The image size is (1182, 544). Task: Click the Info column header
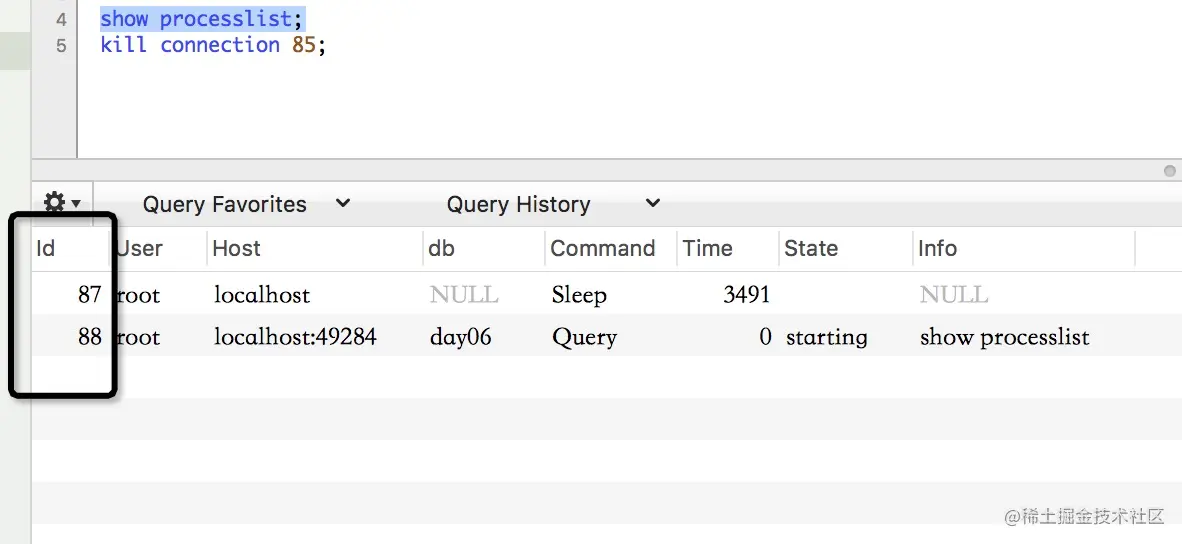click(x=1023, y=248)
